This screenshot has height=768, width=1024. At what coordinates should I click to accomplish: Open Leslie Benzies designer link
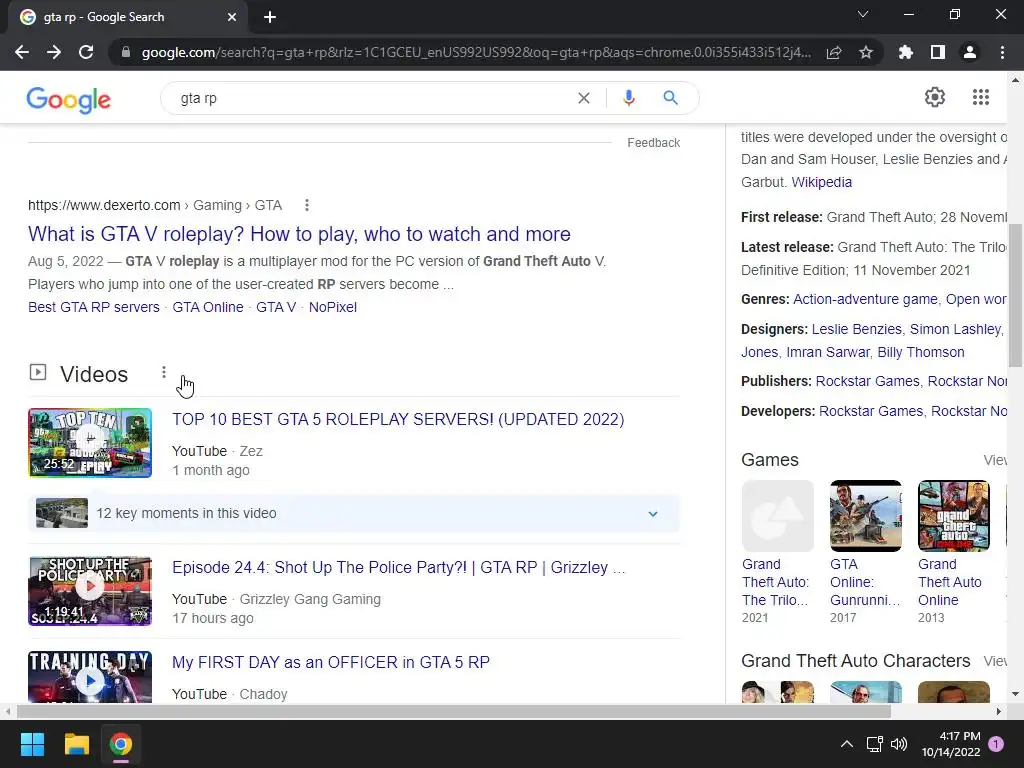coord(856,329)
